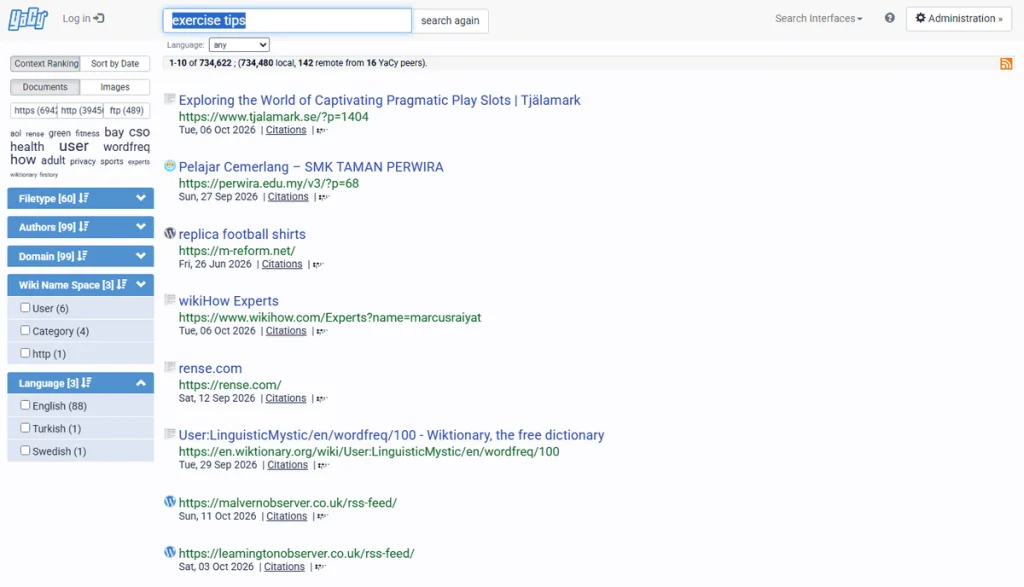Filter by http (3945) protocol button
1024x587 pixels.
pyautogui.click(x=81, y=110)
